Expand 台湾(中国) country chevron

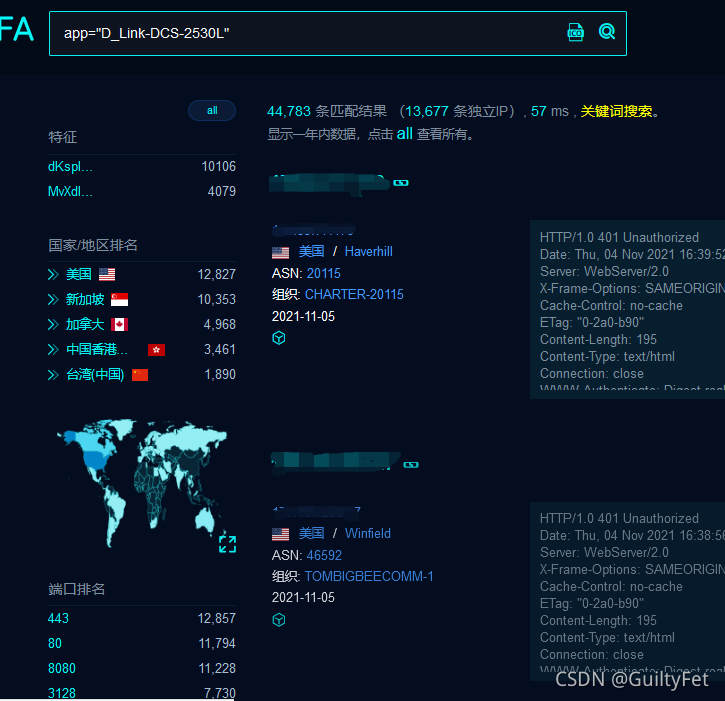pos(53,375)
